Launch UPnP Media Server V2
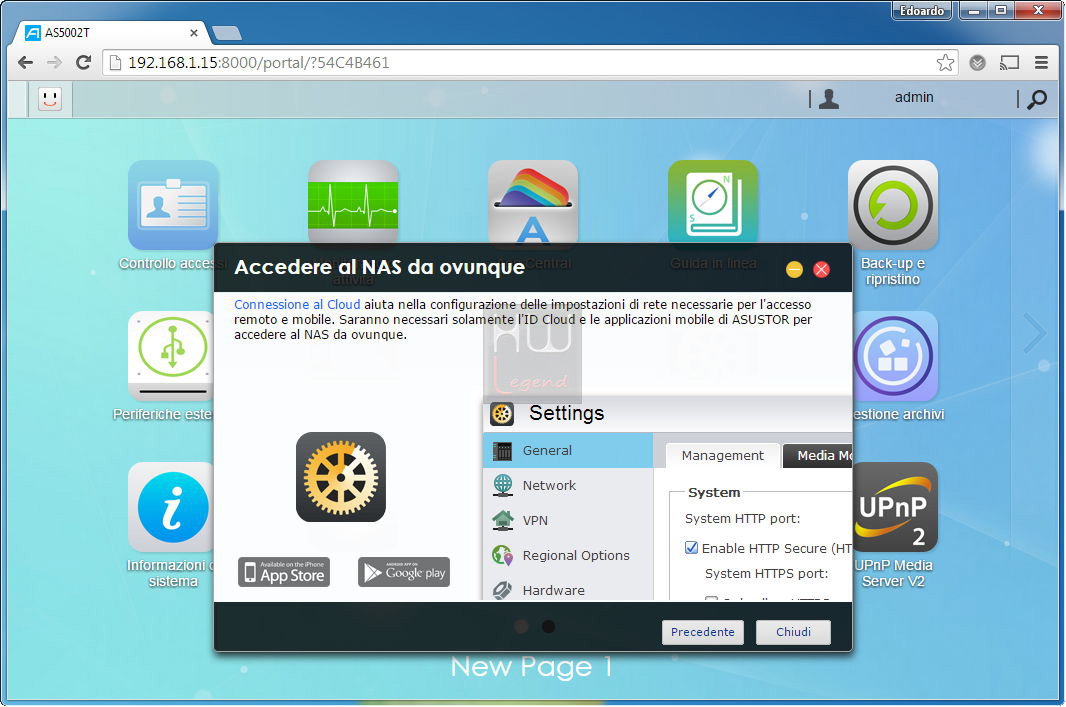1066x707 pixels. coord(895,507)
